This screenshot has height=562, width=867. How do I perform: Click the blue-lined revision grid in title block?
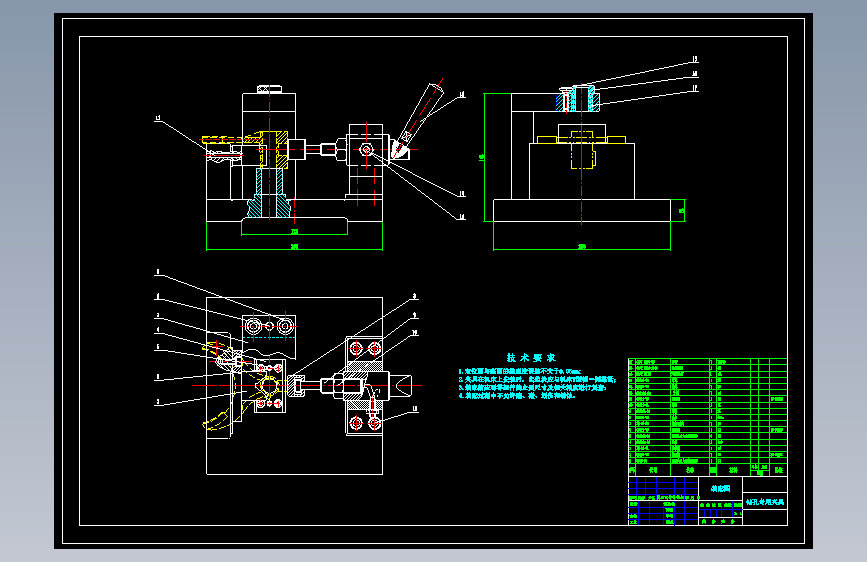(663, 487)
